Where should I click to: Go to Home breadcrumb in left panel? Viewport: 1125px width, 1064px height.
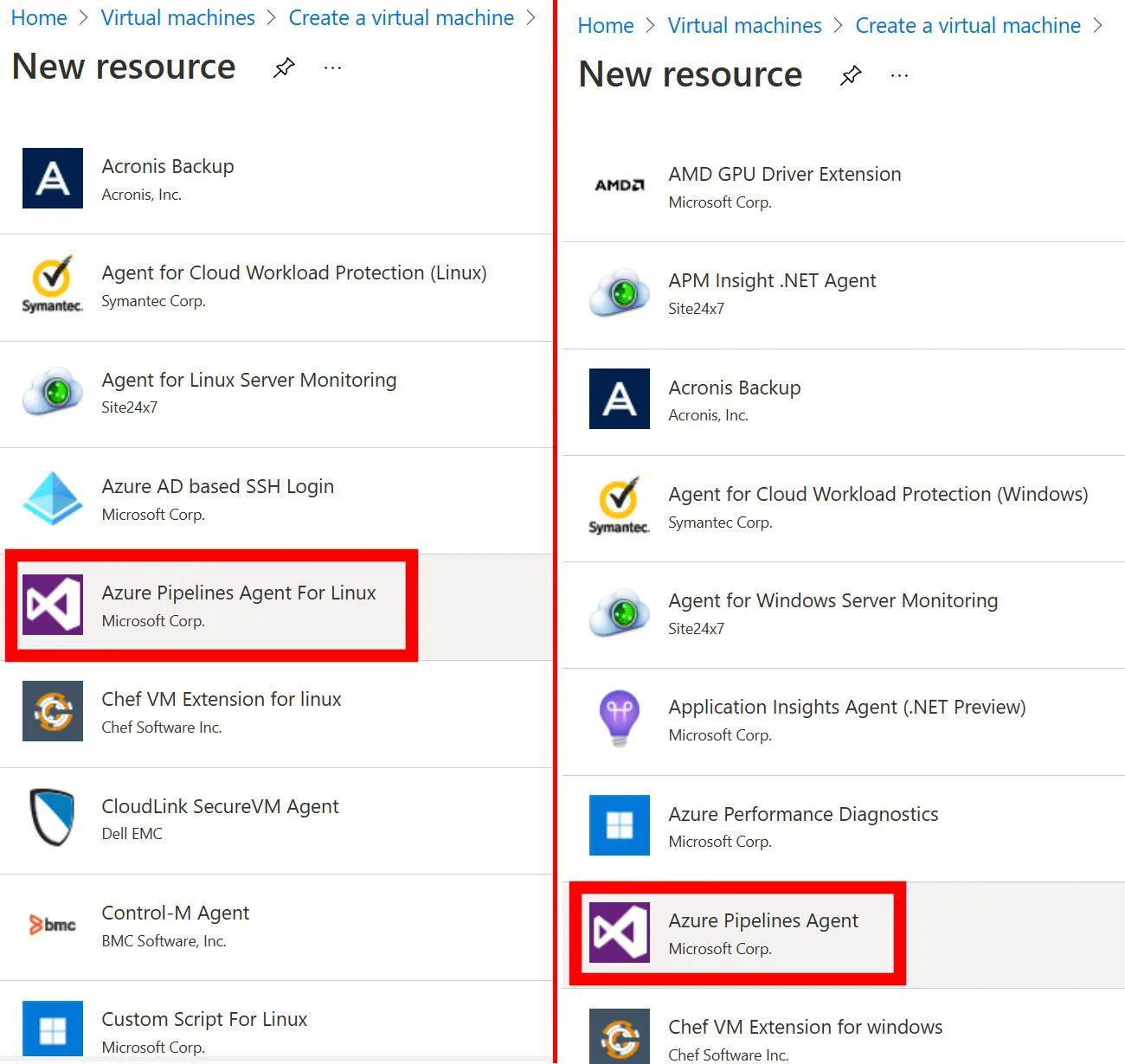39,17
